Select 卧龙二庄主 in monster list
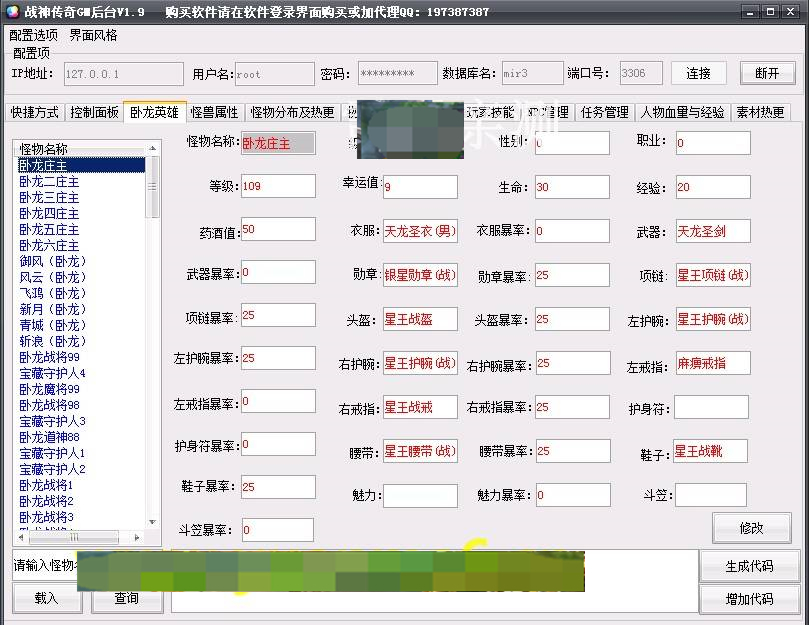 49,182
